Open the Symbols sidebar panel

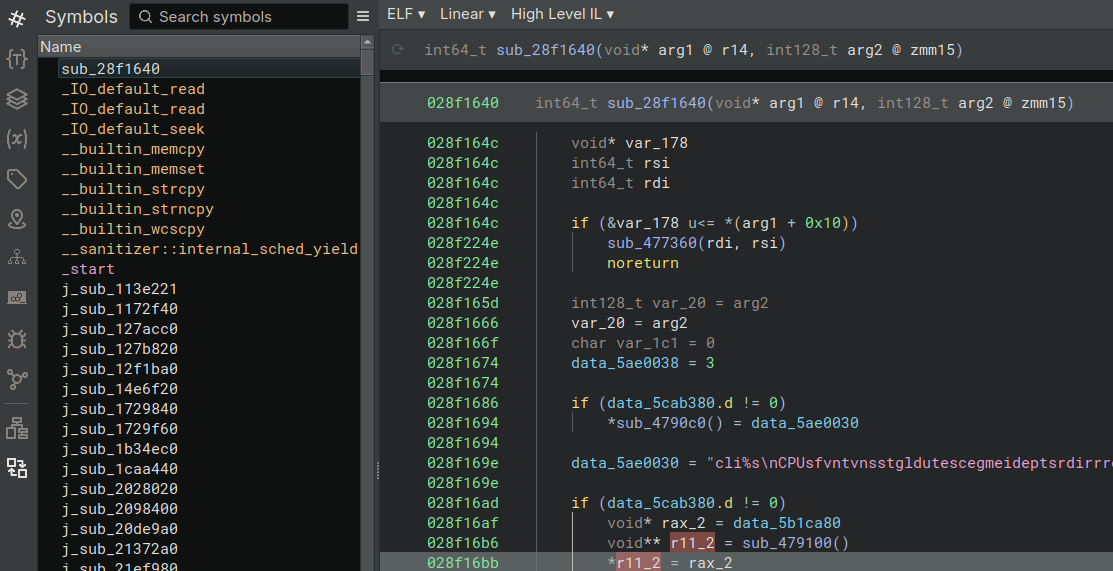tap(17, 18)
